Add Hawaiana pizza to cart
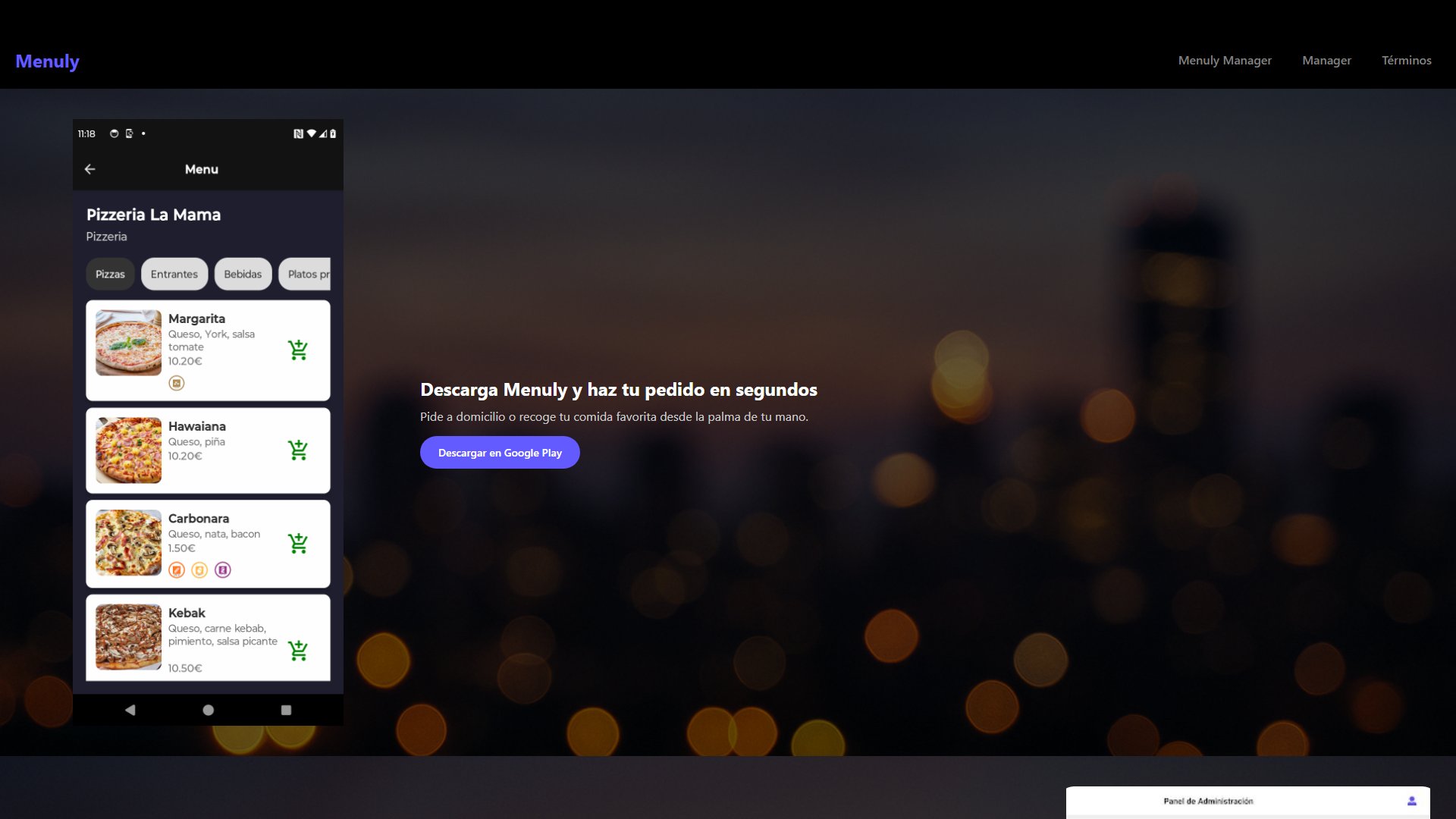Viewport: 1456px width, 819px height. point(298,450)
